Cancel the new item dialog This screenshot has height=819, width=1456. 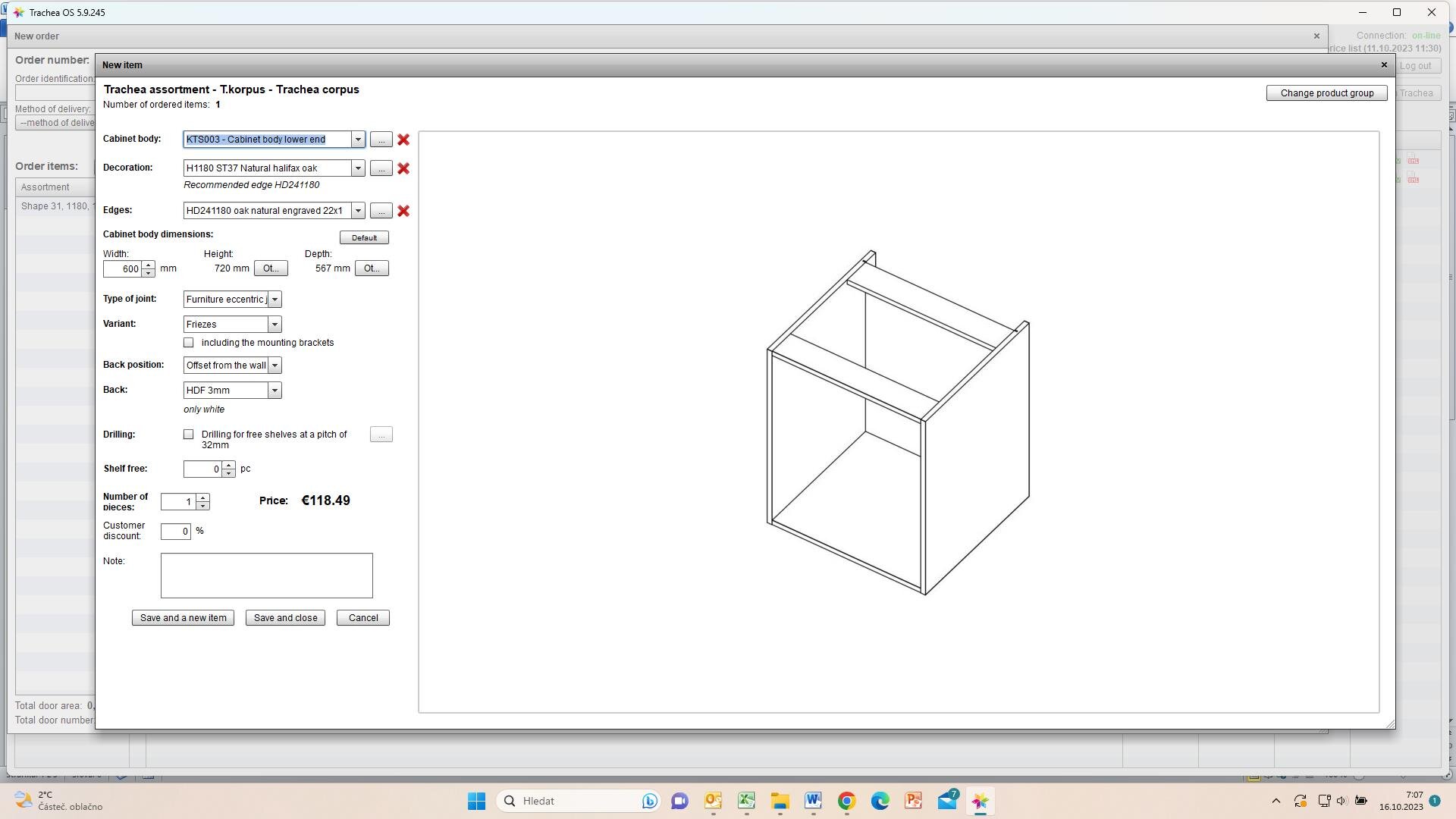pos(363,618)
